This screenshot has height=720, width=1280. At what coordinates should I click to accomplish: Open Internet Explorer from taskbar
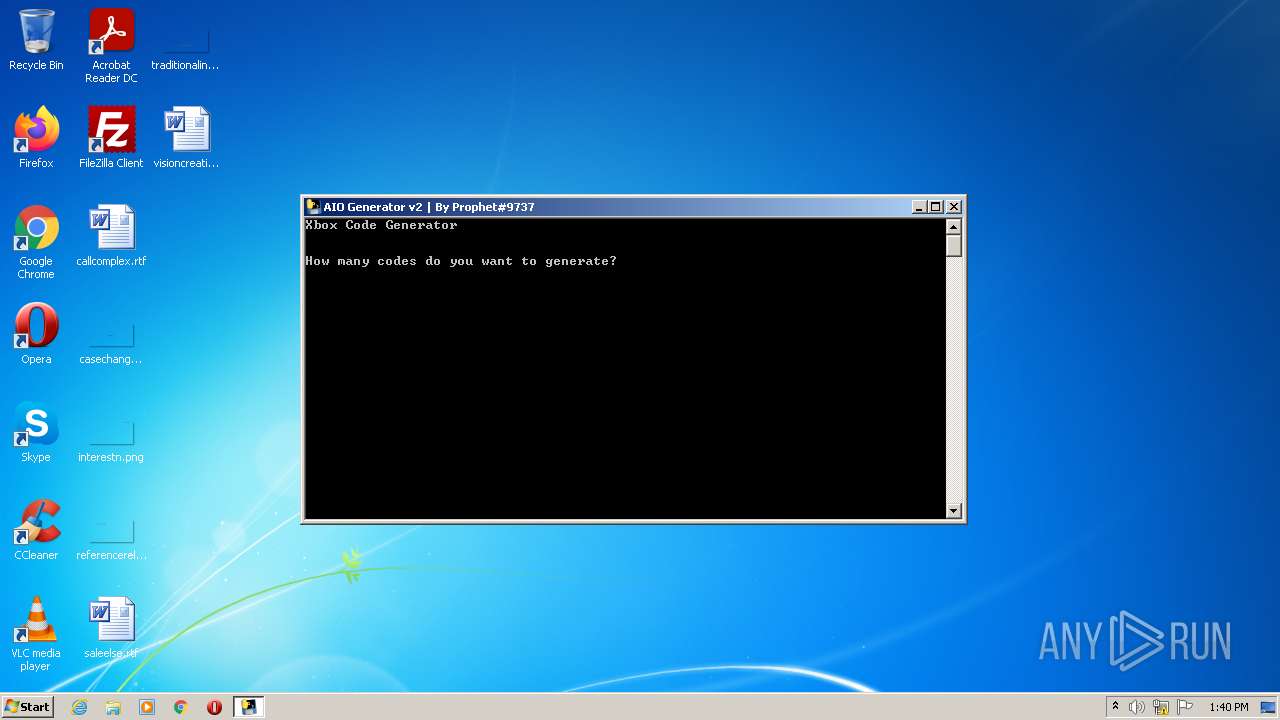[x=79, y=707]
